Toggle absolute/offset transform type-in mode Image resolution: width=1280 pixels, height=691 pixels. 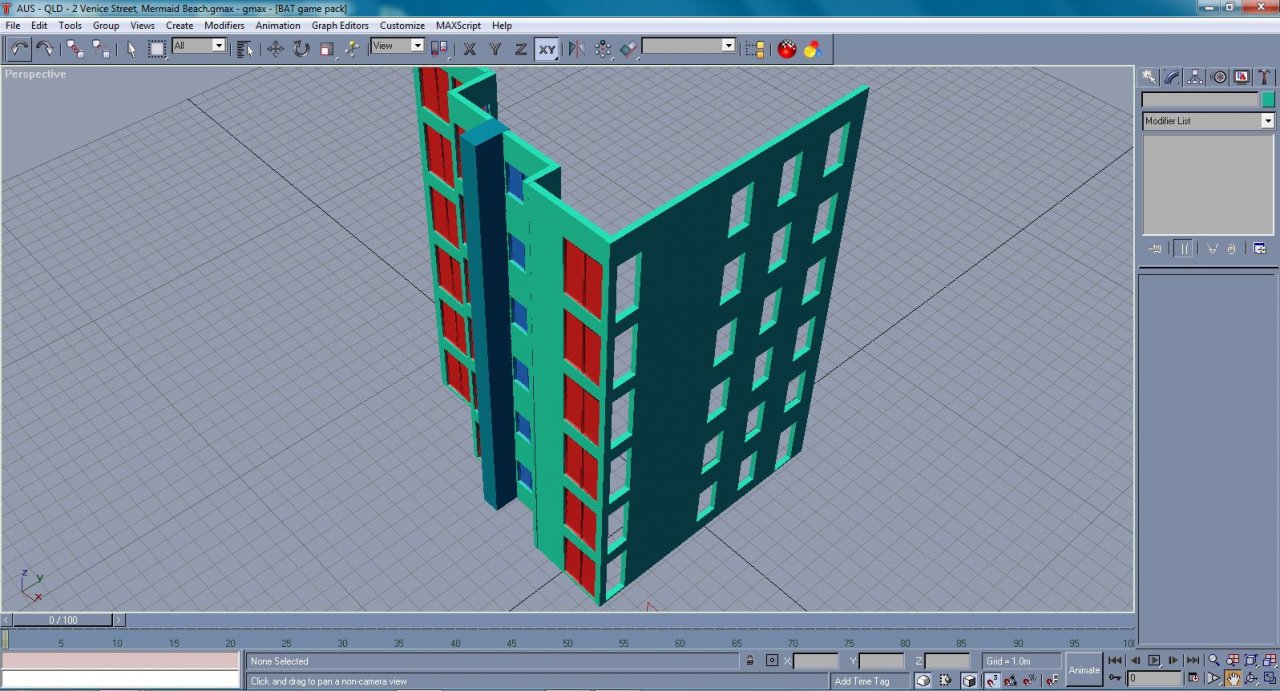pos(771,661)
